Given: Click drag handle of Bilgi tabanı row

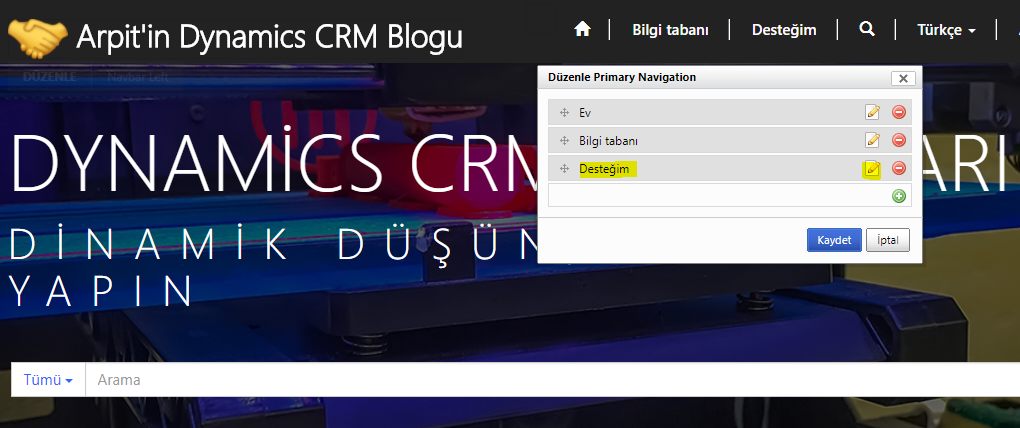Looking at the screenshot, I should click(564, 140).
